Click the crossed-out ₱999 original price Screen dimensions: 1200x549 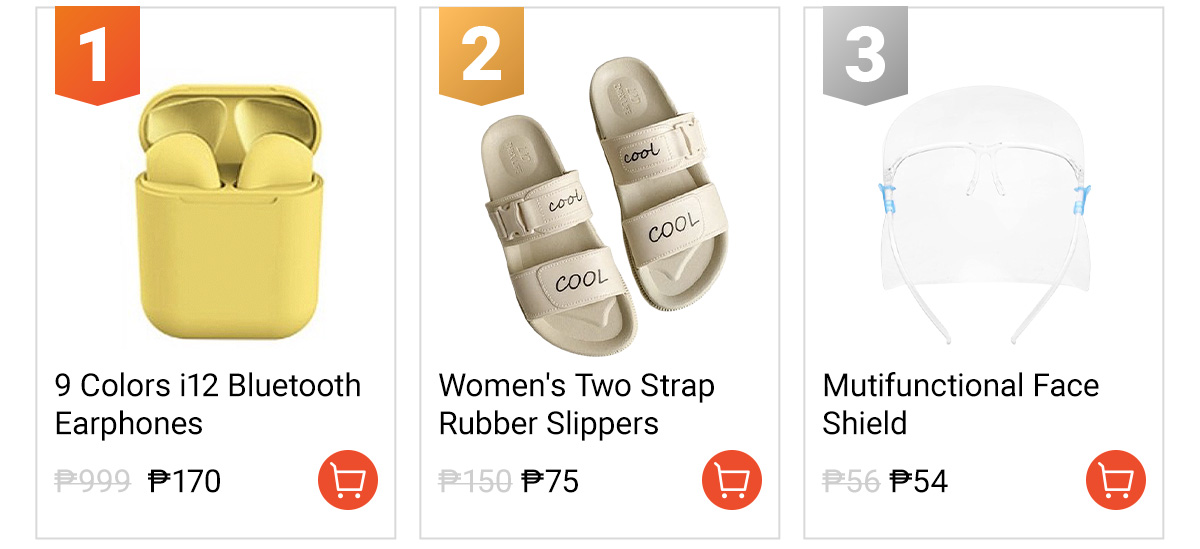[92, 482]
